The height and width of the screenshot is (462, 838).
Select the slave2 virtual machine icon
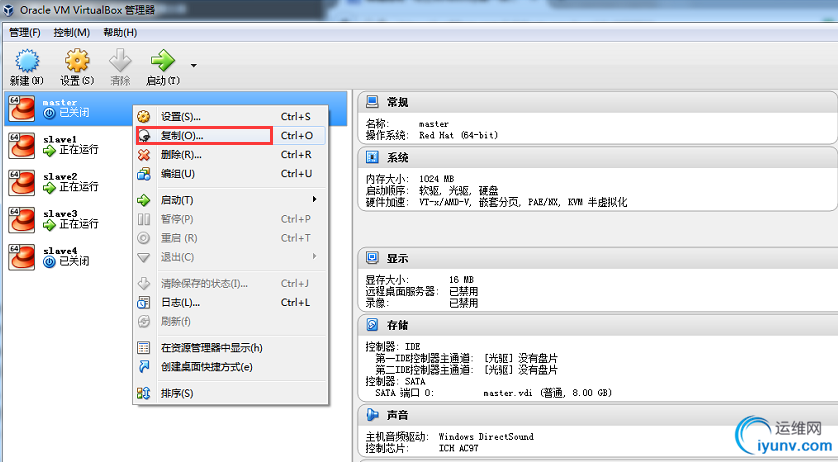[x=22, y=183]
